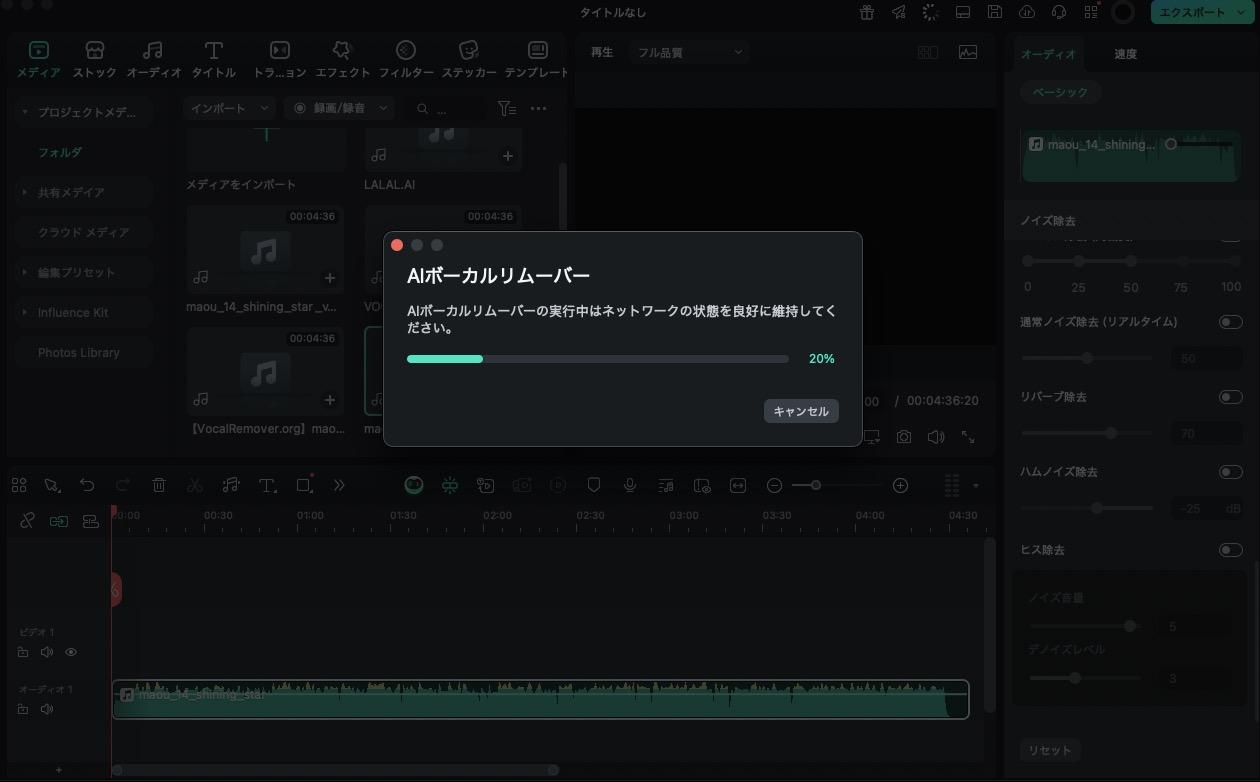Open the 速度 tab in the right panel

[1124, 54]
